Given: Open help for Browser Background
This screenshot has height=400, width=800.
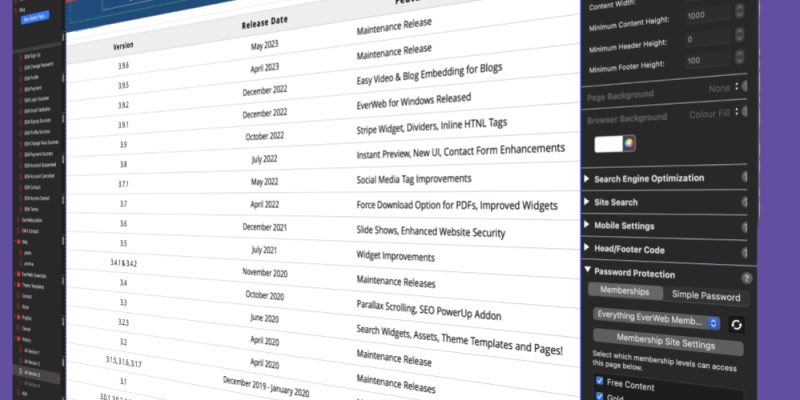Looking at the screenshot, I should tap(745, 111).
